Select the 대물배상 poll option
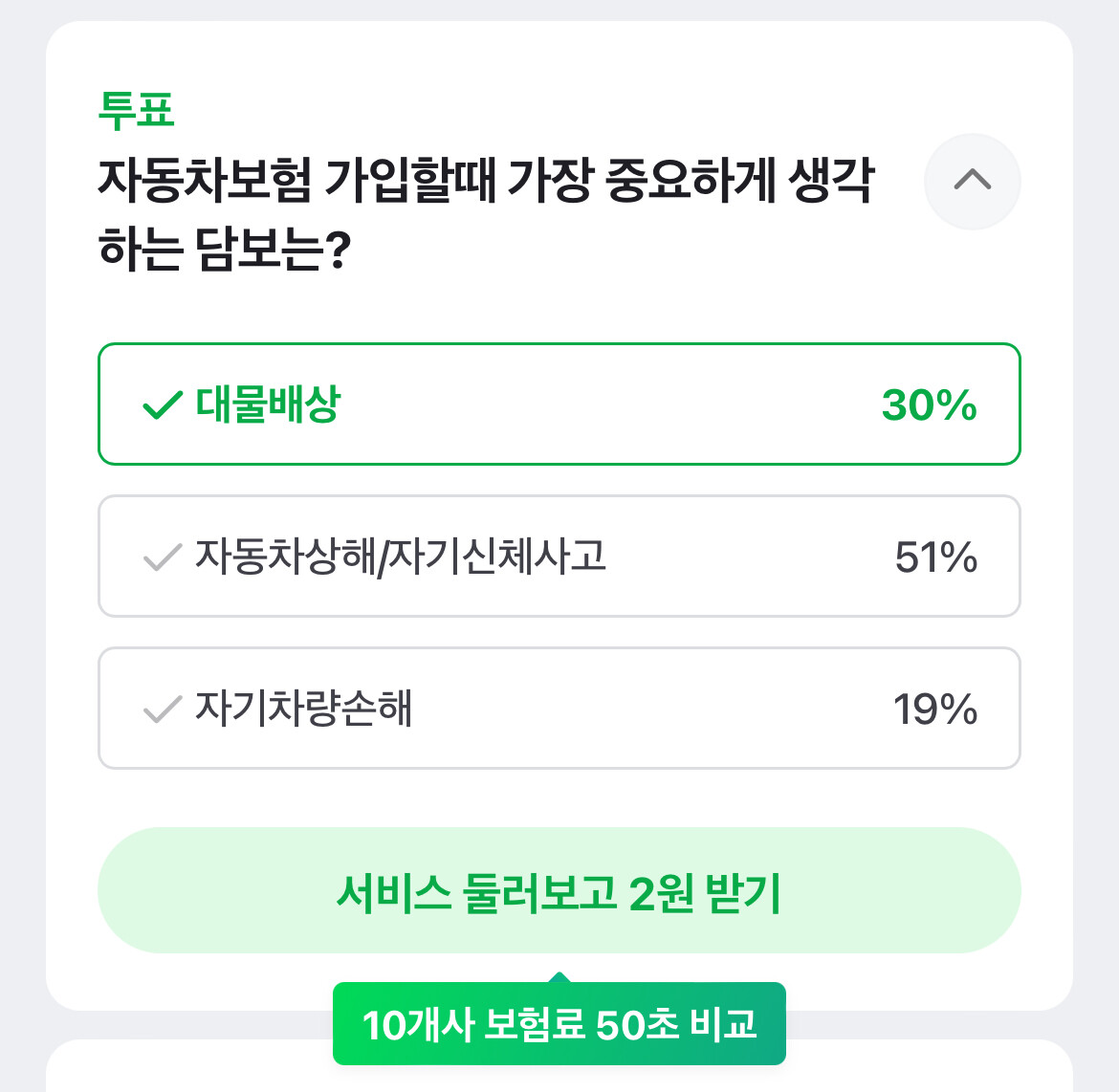The width and height of the screenshot is (1119, 1092). click(x=559, y=404)
